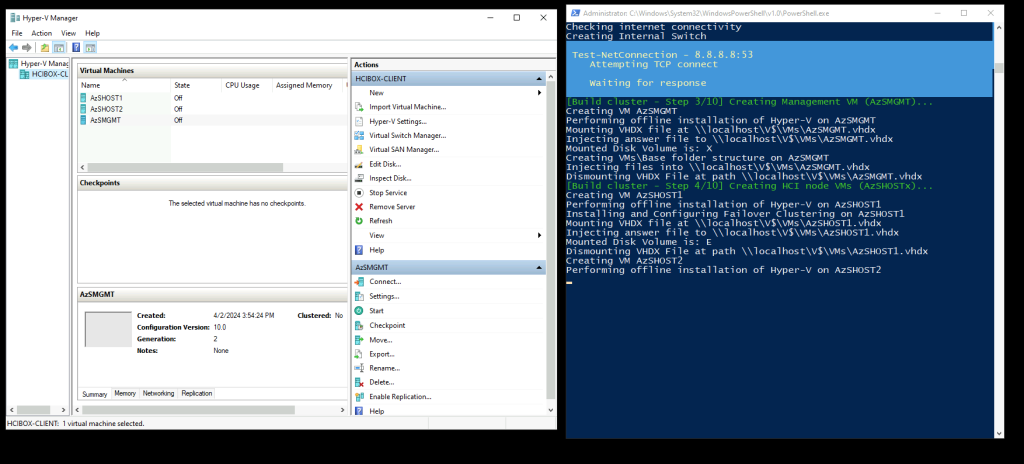Collapse the AzSMGMT actions section

(x=540, y=267)
